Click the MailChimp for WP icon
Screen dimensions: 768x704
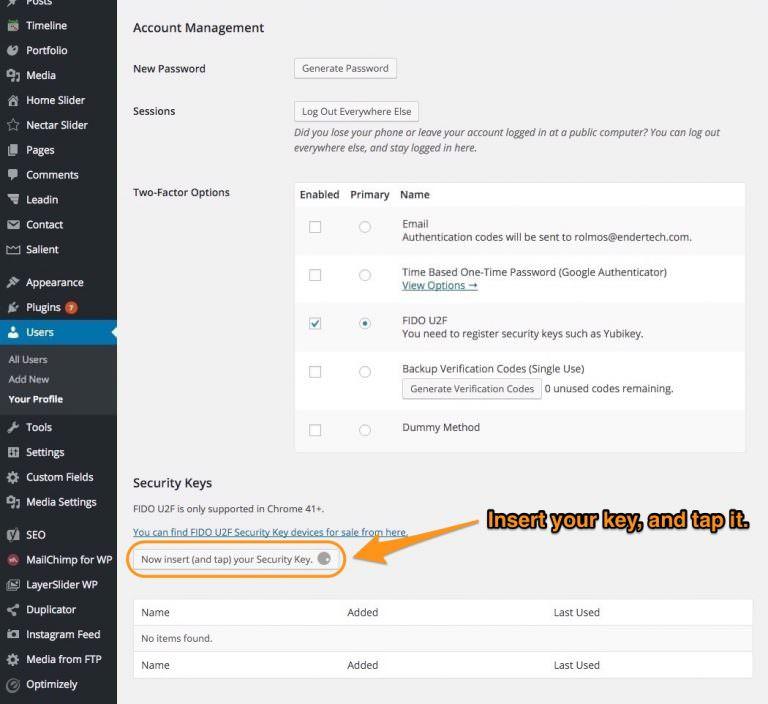pyautogui.click(x=13, y=559)
